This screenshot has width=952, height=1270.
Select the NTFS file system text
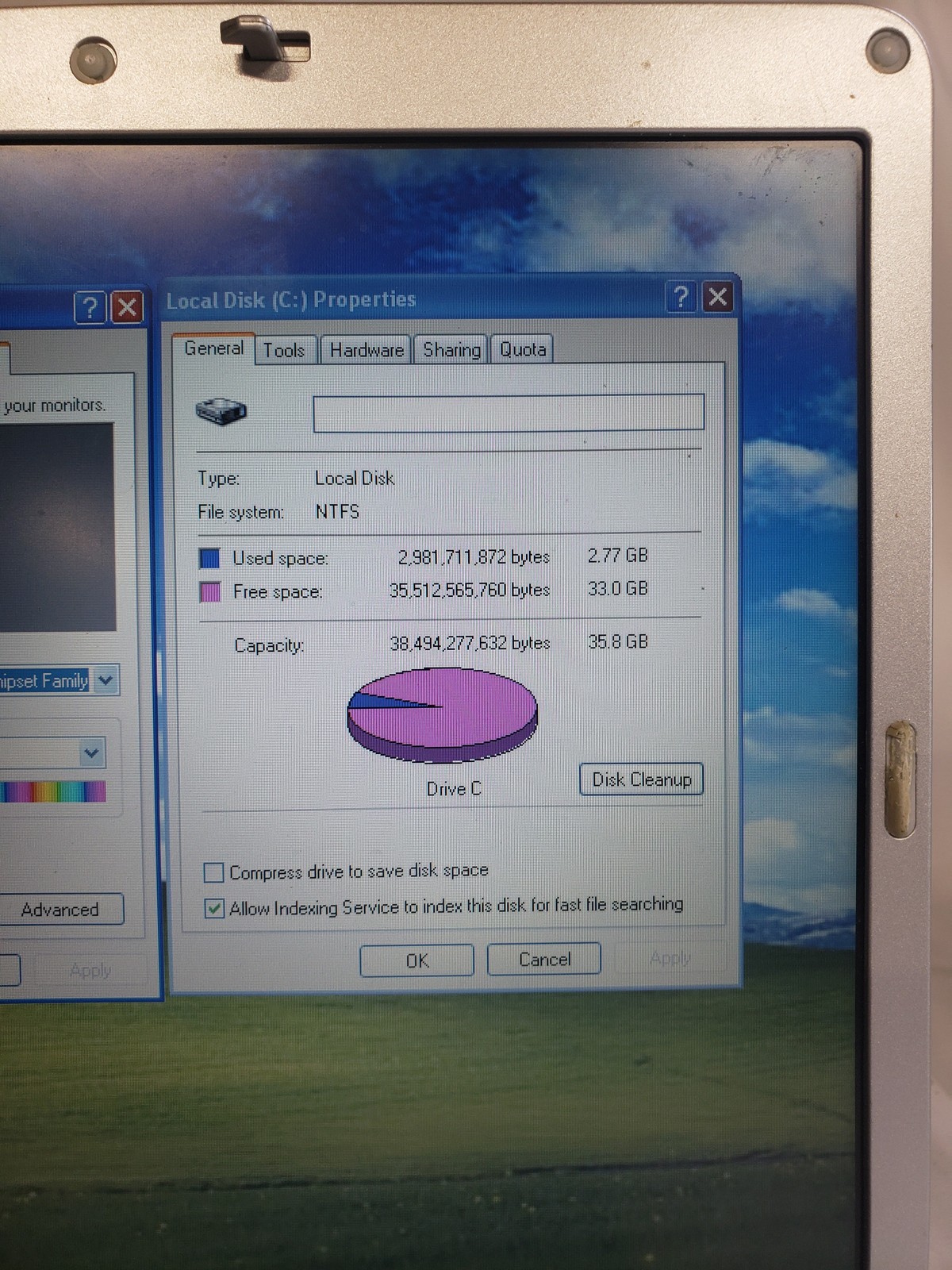coord(337,512)
